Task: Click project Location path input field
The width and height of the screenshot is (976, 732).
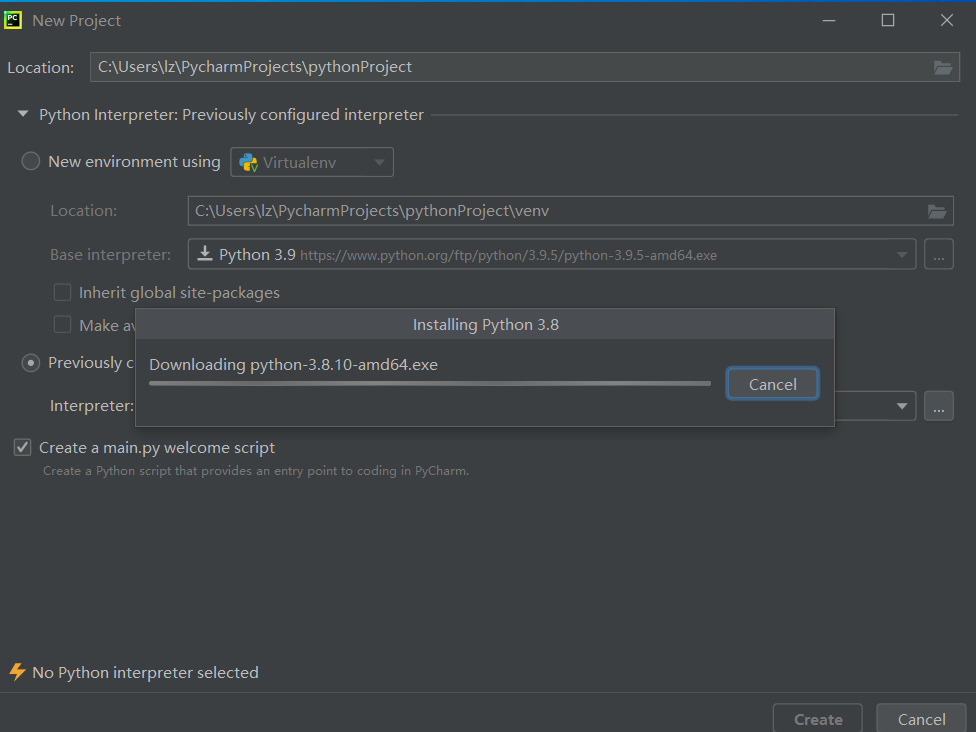Action: 525,67
